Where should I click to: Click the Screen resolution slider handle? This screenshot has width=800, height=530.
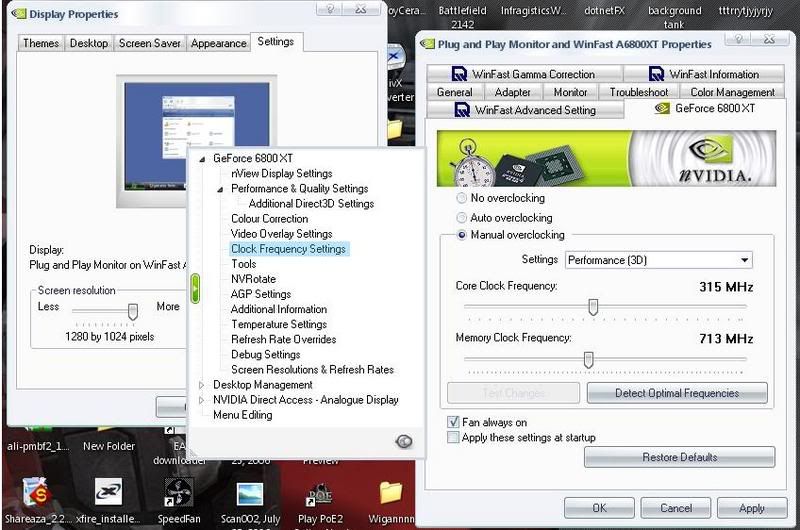coord(133,311)
